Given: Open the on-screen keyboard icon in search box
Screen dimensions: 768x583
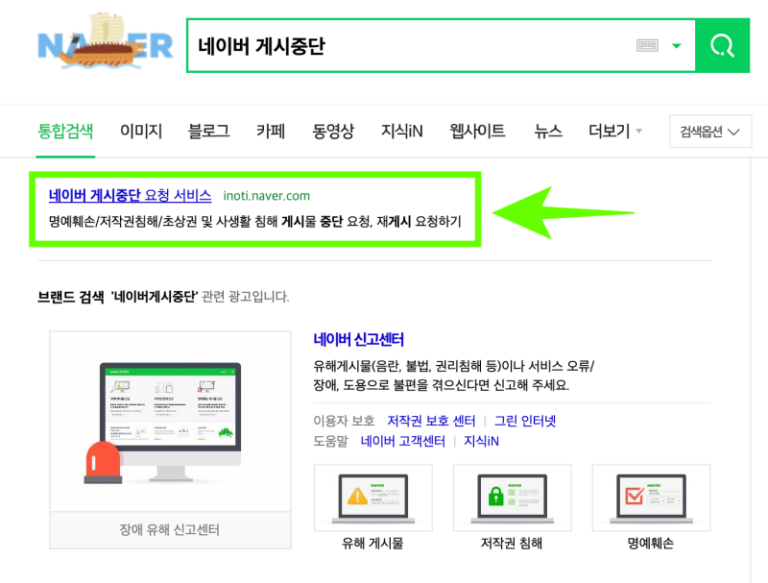Looking at the screenshot, I should tap(647, 46).
